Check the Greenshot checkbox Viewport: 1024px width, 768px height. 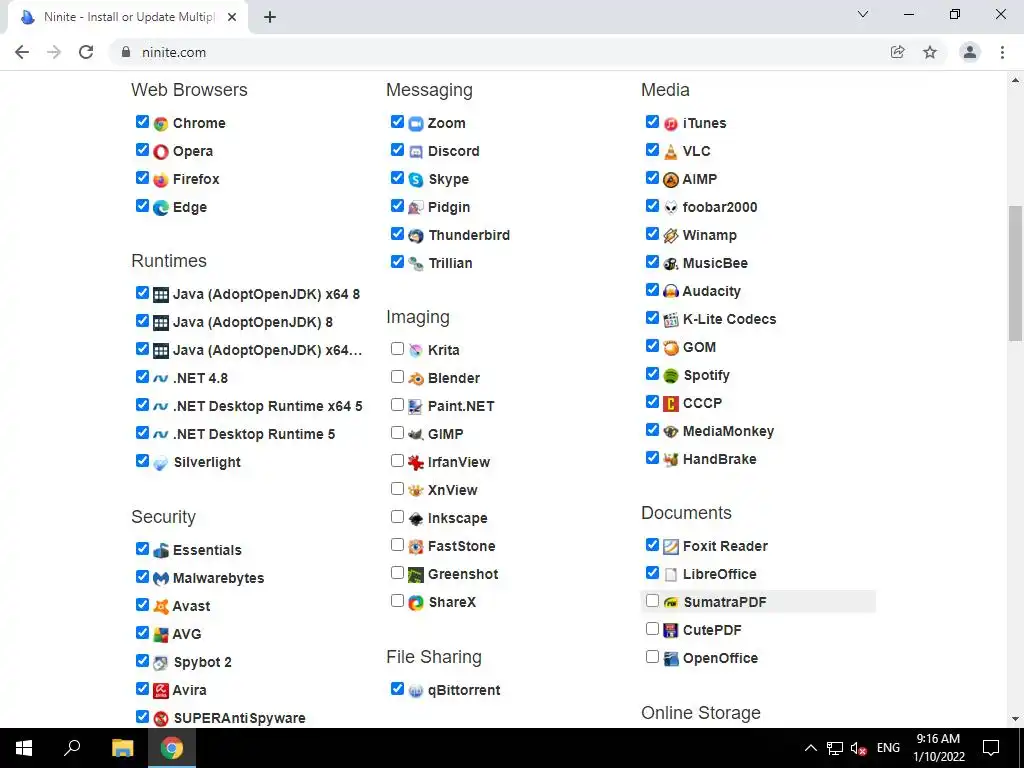[x=397, y=573]
